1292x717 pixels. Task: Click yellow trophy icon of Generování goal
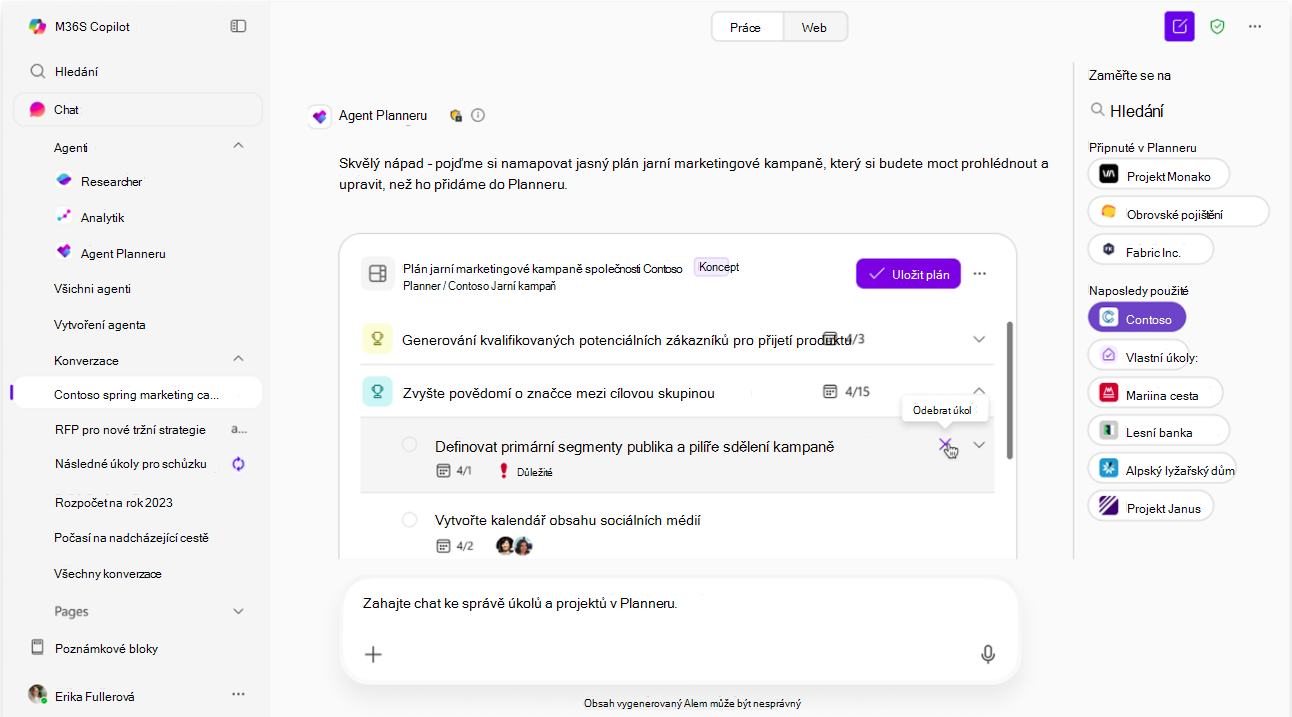[377, 339]
